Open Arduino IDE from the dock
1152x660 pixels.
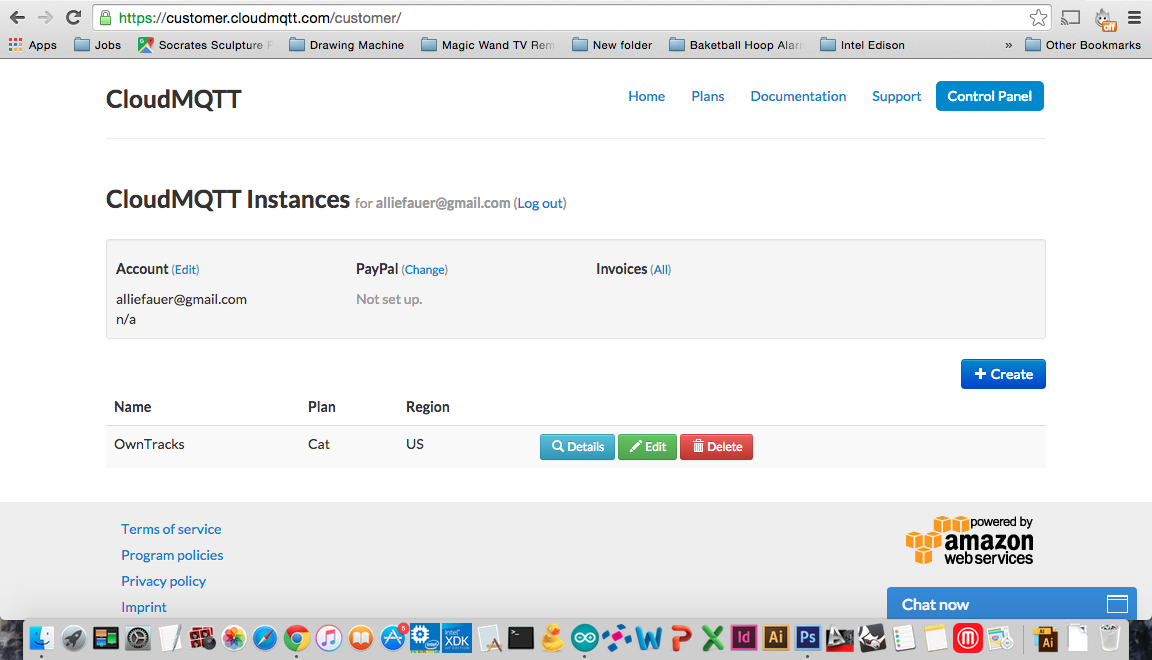(585, 638)
